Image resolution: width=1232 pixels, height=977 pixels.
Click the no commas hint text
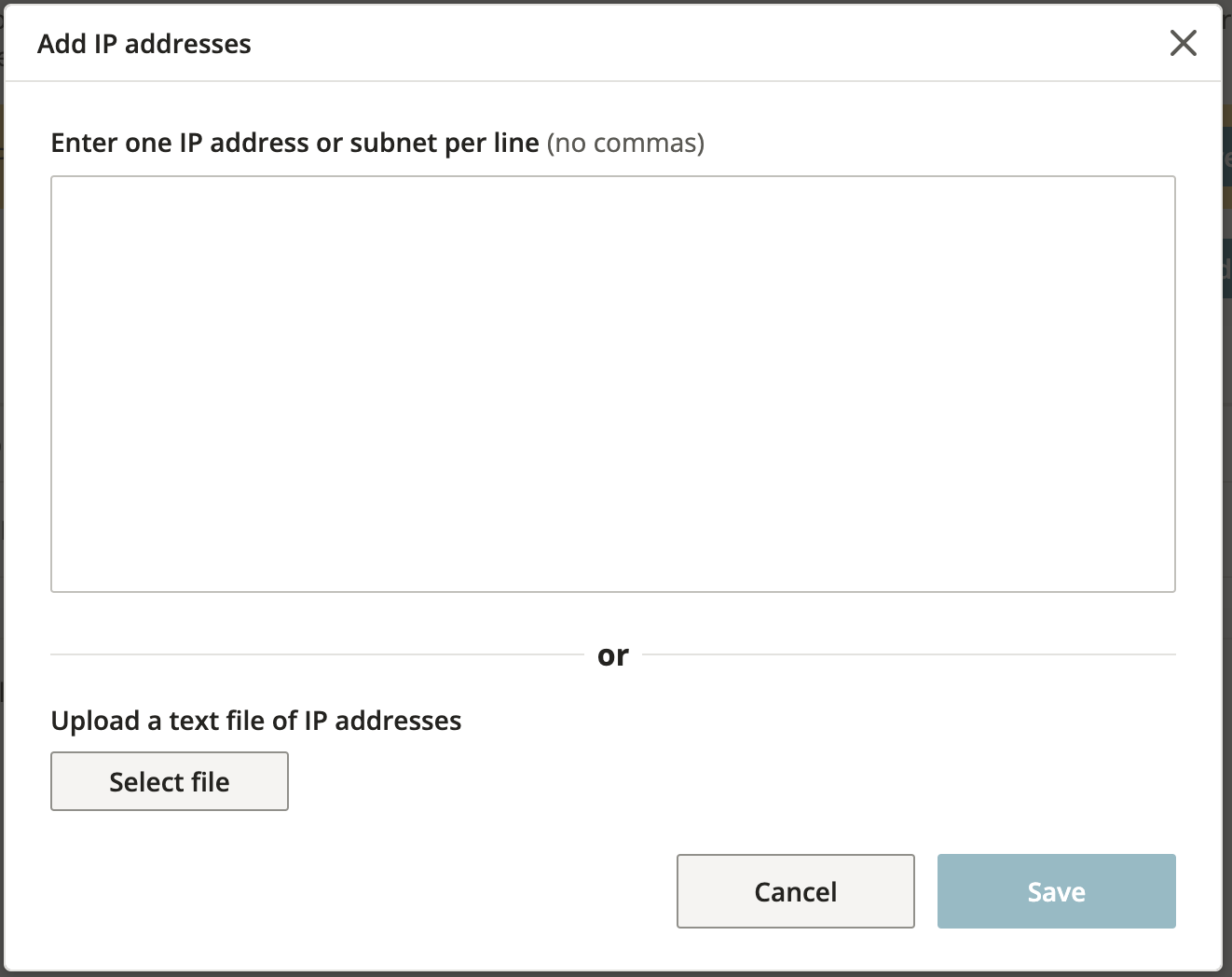626,144
